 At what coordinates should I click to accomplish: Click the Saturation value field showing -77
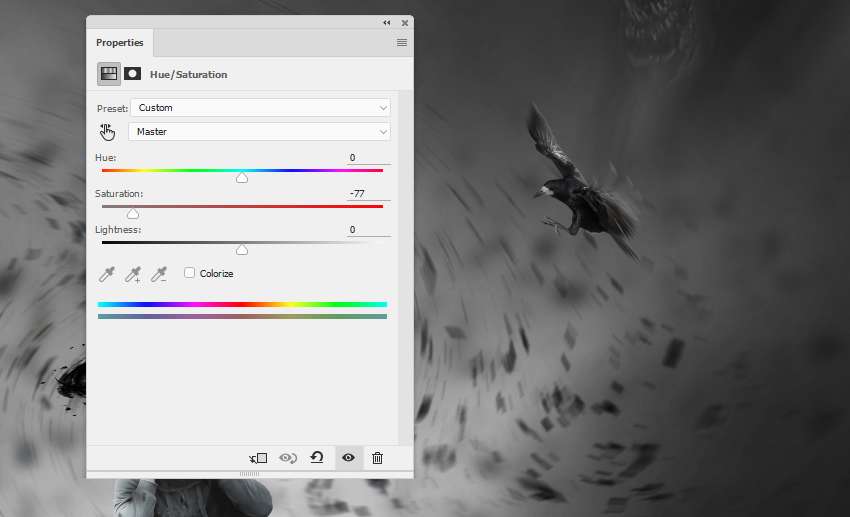click(x=368, y=193)
